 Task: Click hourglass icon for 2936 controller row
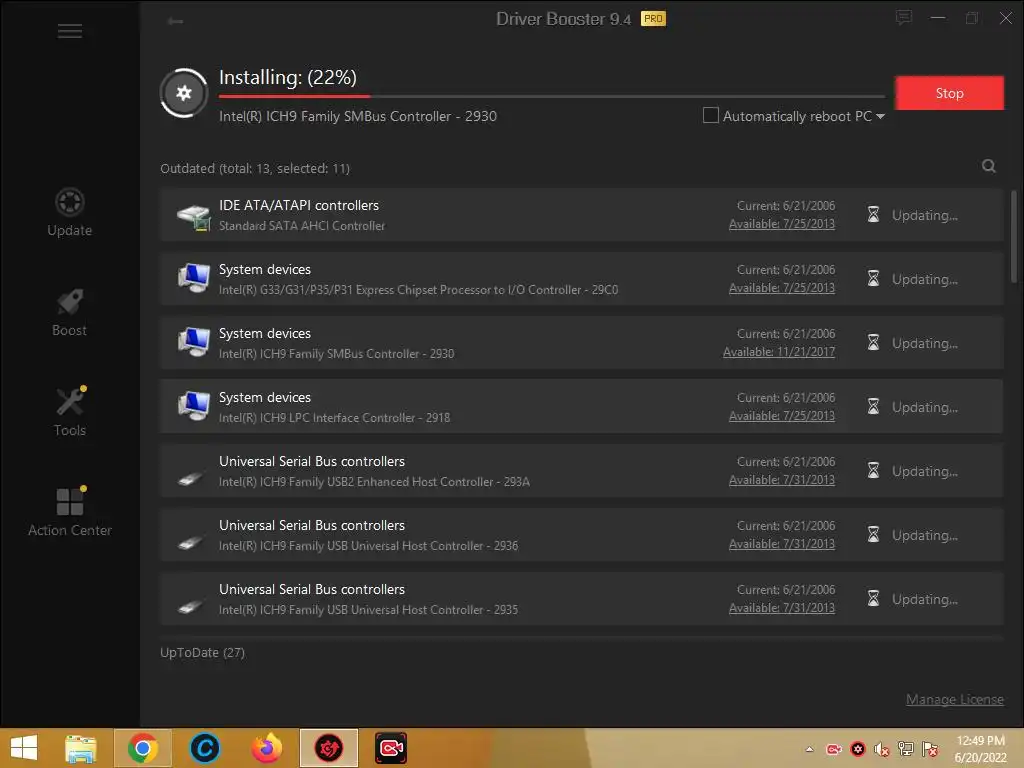click(x=873, y=534)
